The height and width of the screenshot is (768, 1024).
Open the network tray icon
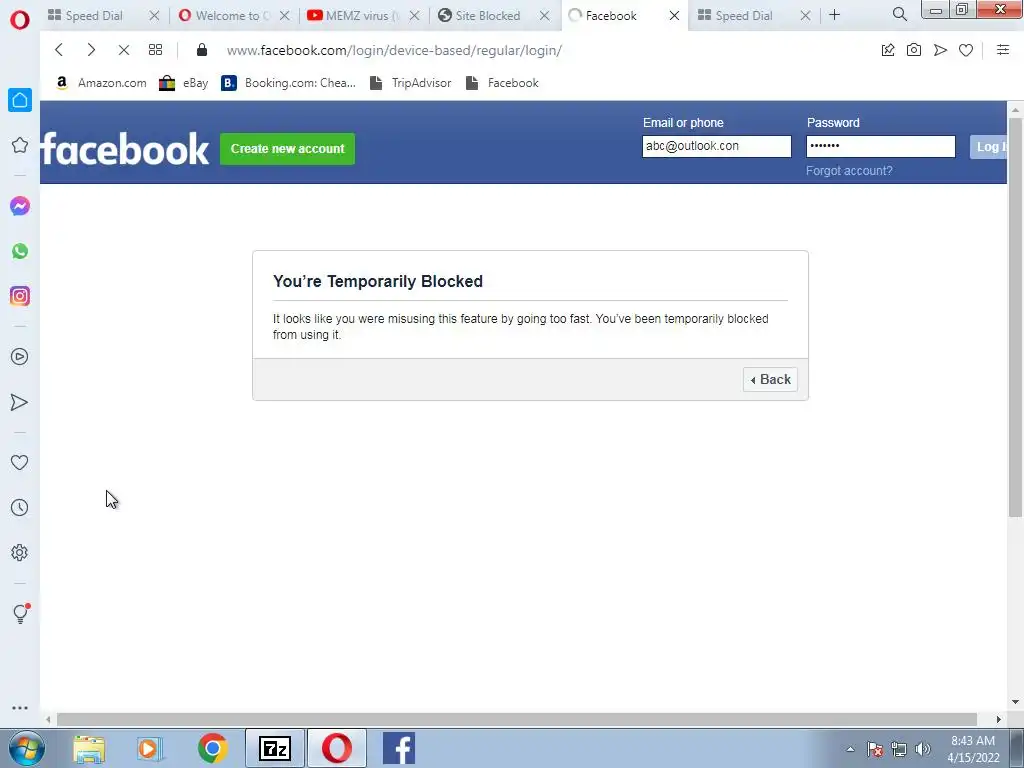point(899,749)
